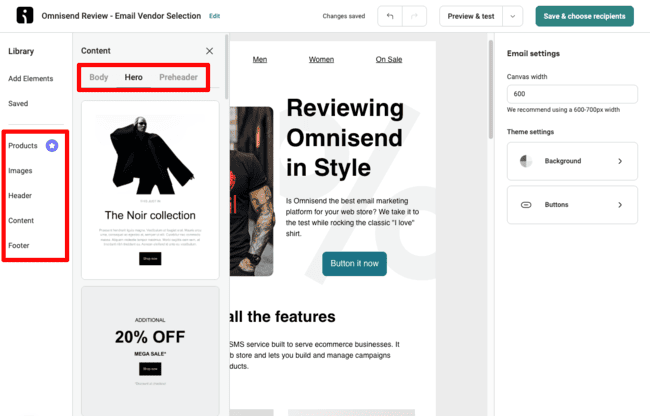Click the Omnisend logo icon
The width and height of the screenshot is (650, 416).
tap(24, 16)
